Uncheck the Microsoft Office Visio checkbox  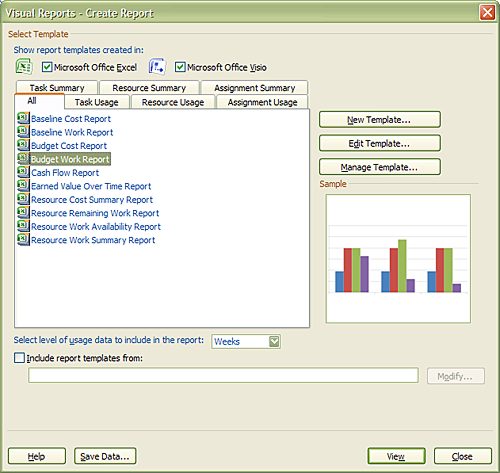tap(180, 67)
